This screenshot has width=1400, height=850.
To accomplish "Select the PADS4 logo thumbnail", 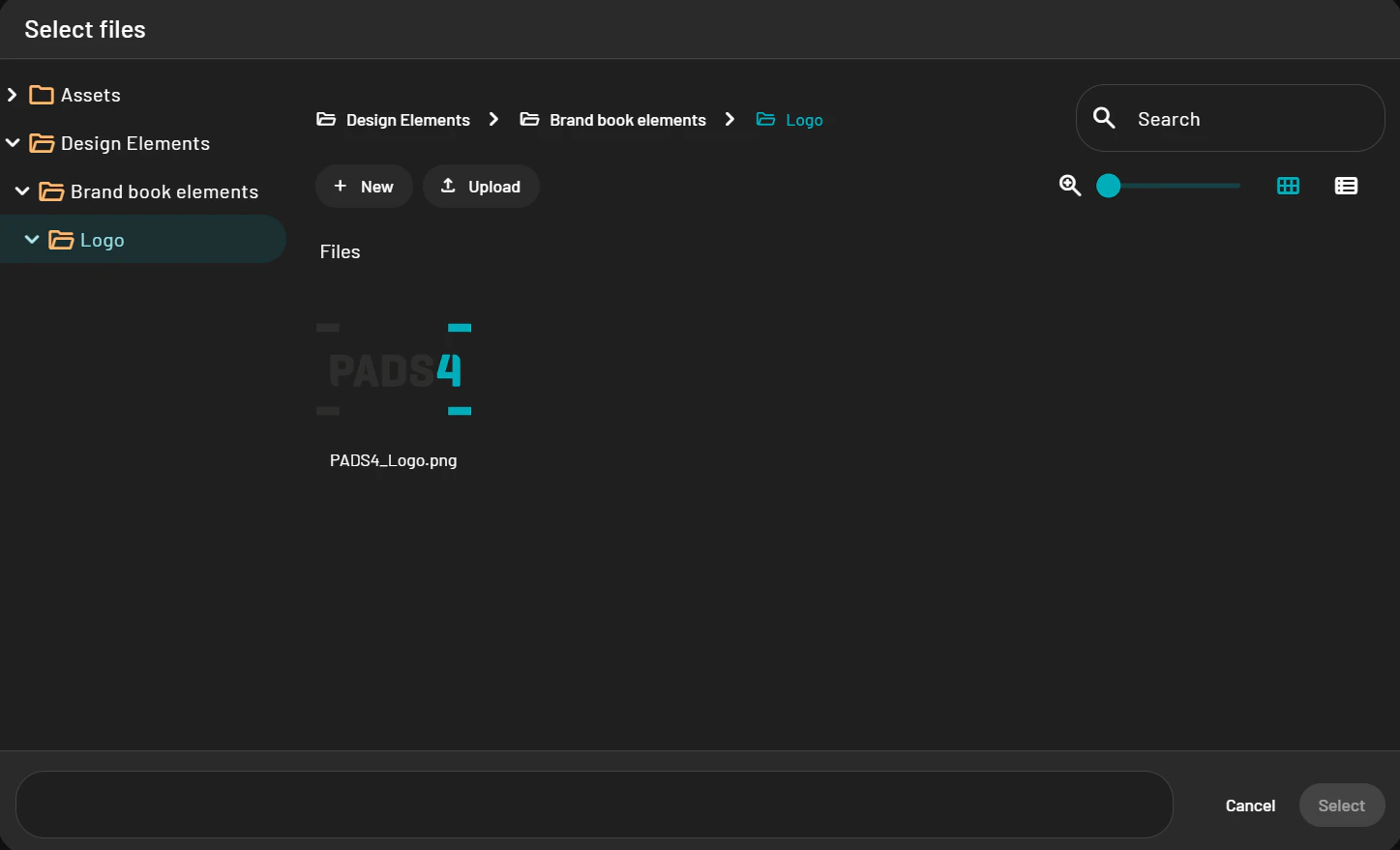I will (x=394, y=369).
